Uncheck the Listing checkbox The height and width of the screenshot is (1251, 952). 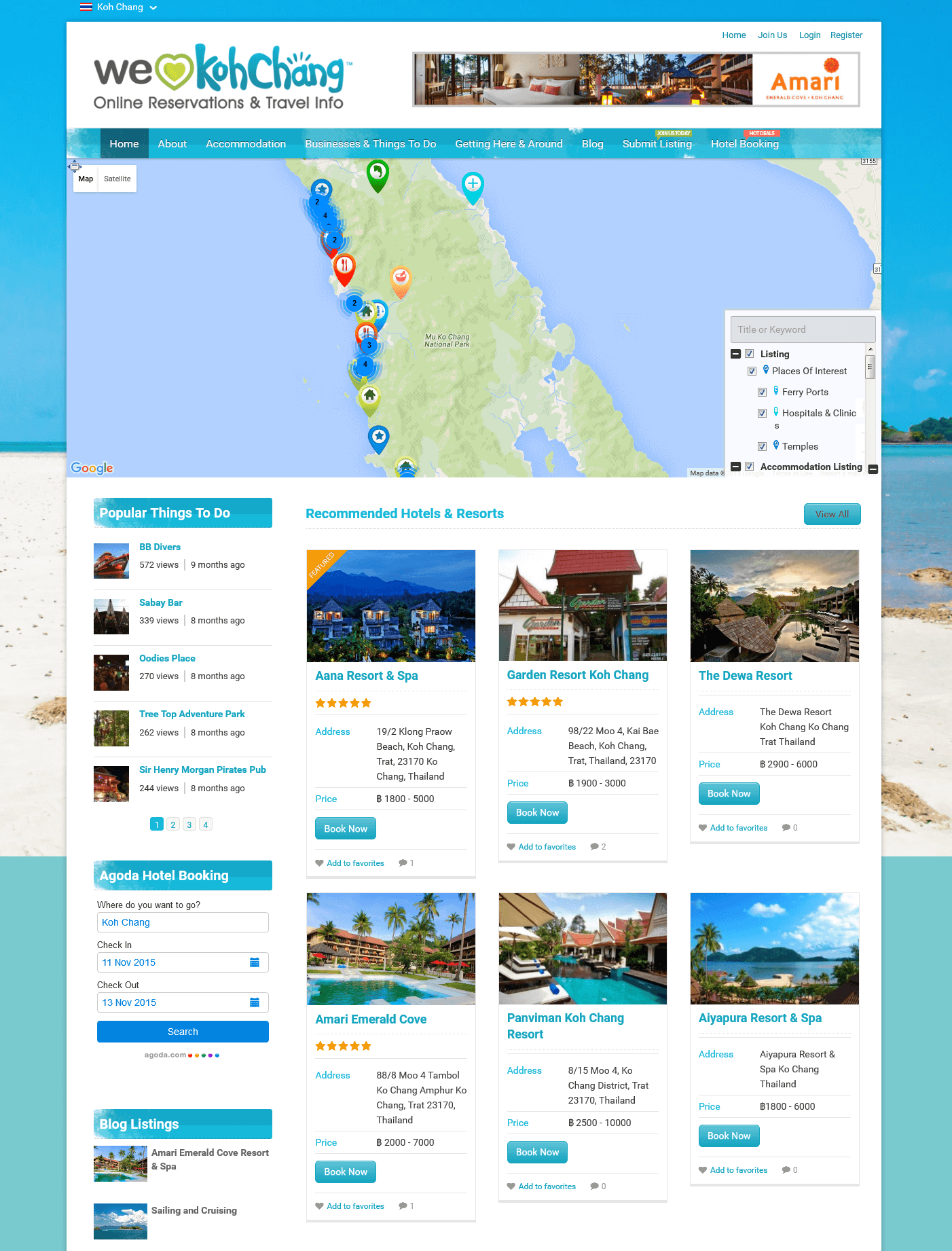[750, 354]
